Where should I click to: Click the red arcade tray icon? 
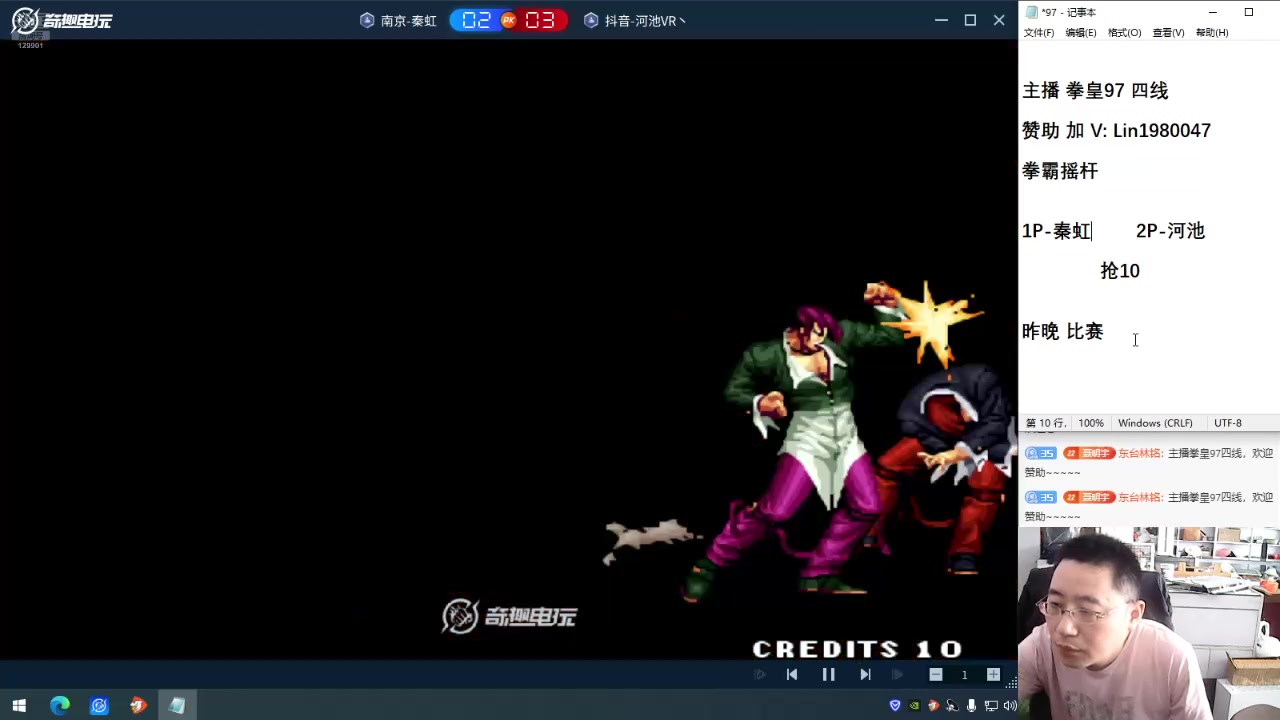point(933,706)
